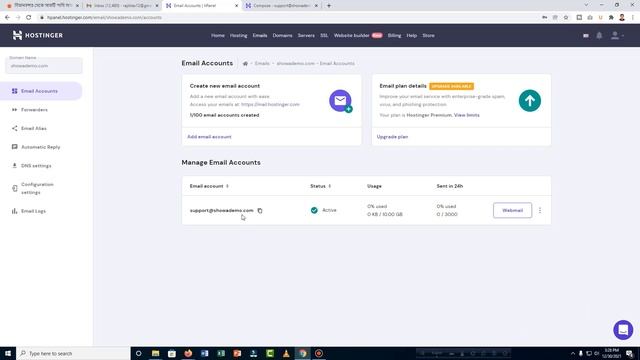Open the three-dot menu for support account
Image resolution: width=640 pixels, height=360 pixels.
(540, 210)
